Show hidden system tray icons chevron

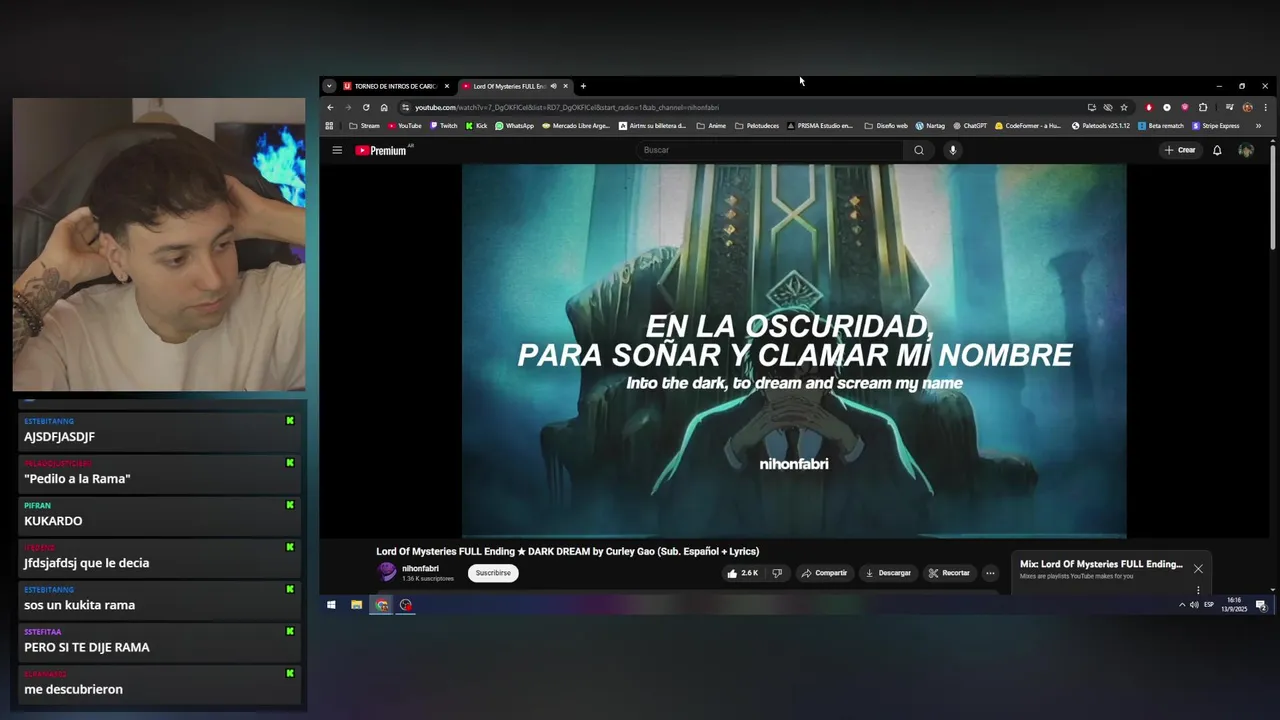(x=1182, y=605)
